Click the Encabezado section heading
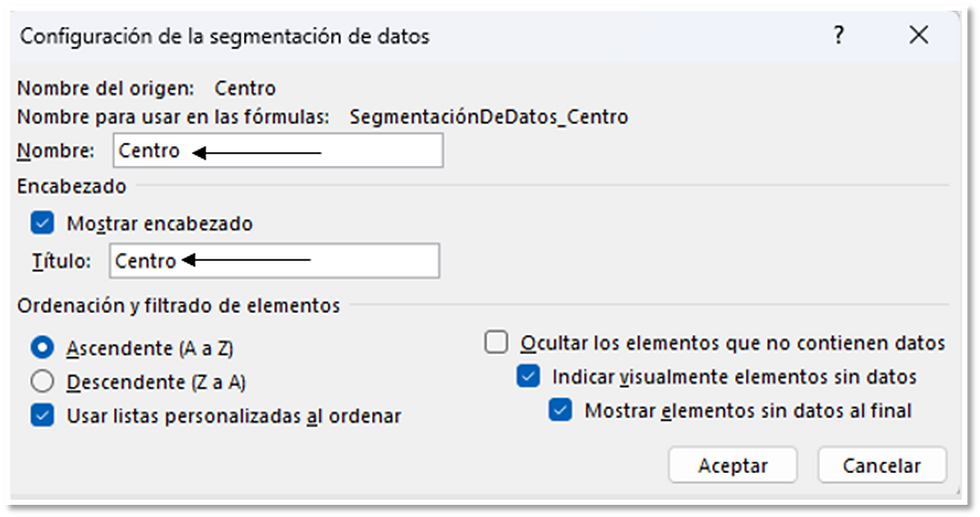 (x=71, y=186)
